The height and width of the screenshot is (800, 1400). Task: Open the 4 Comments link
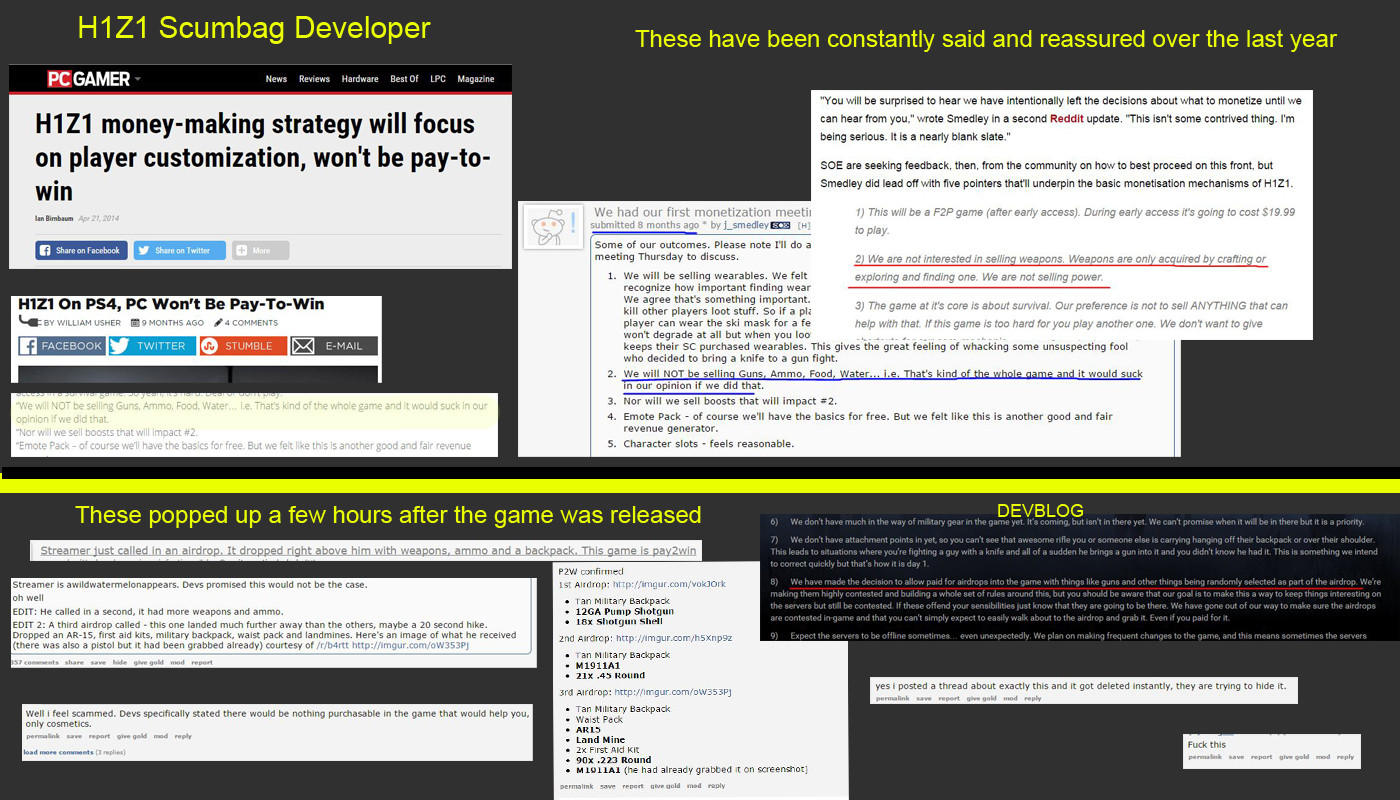pos(251,323)
